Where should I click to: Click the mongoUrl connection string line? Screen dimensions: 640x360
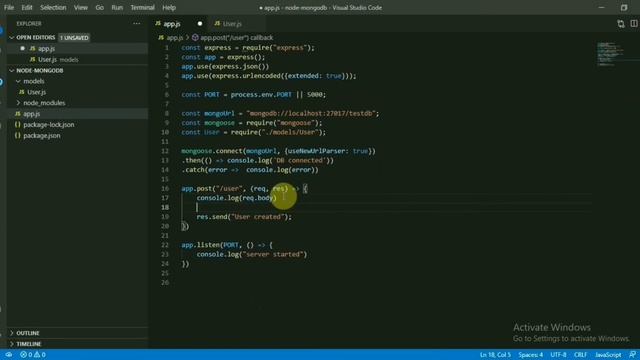click(280, 113)
